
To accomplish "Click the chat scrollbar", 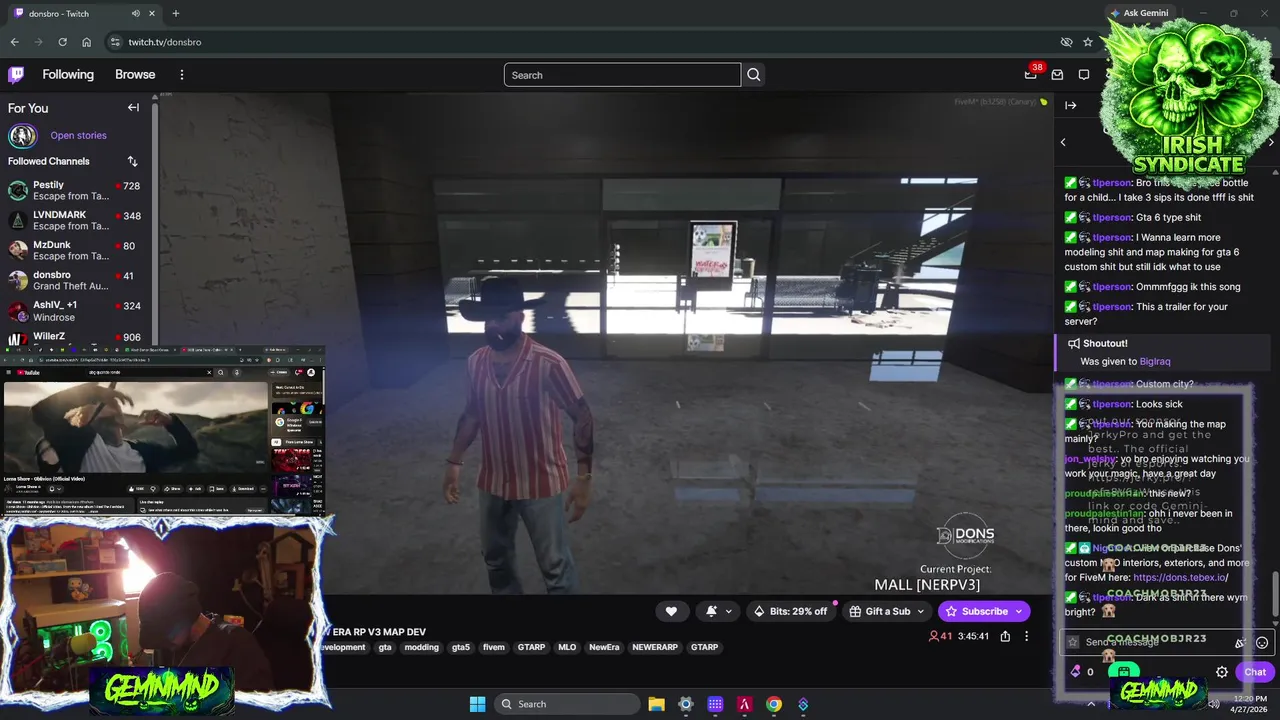I will coord(1275,595).
